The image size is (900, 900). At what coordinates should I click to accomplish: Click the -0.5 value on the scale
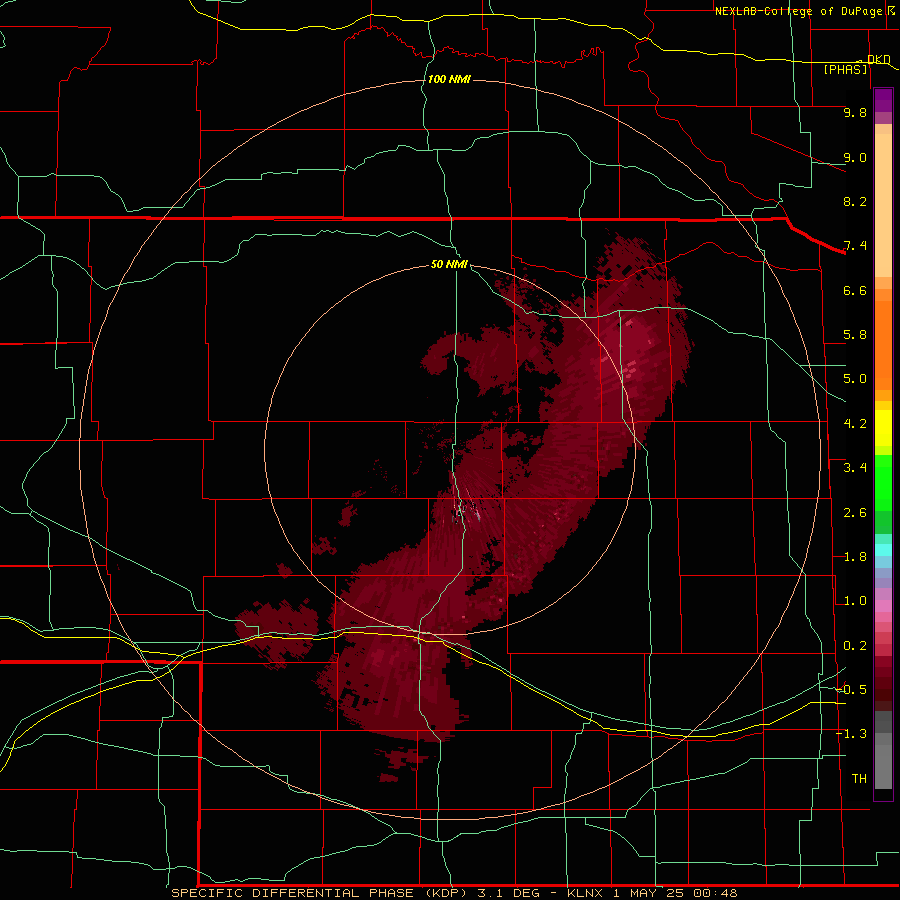(851, 690)
